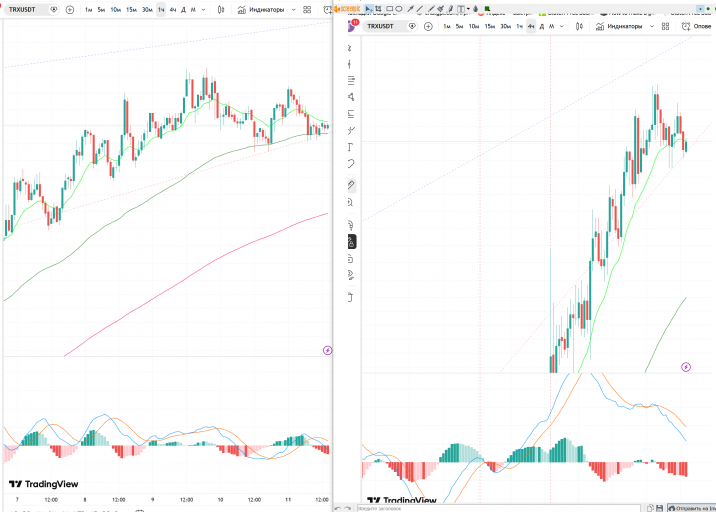The width and height of the screenshot is (716, 512).
Task: Select the text tool in screenshot toolbar
Action: tap(461, 9)
